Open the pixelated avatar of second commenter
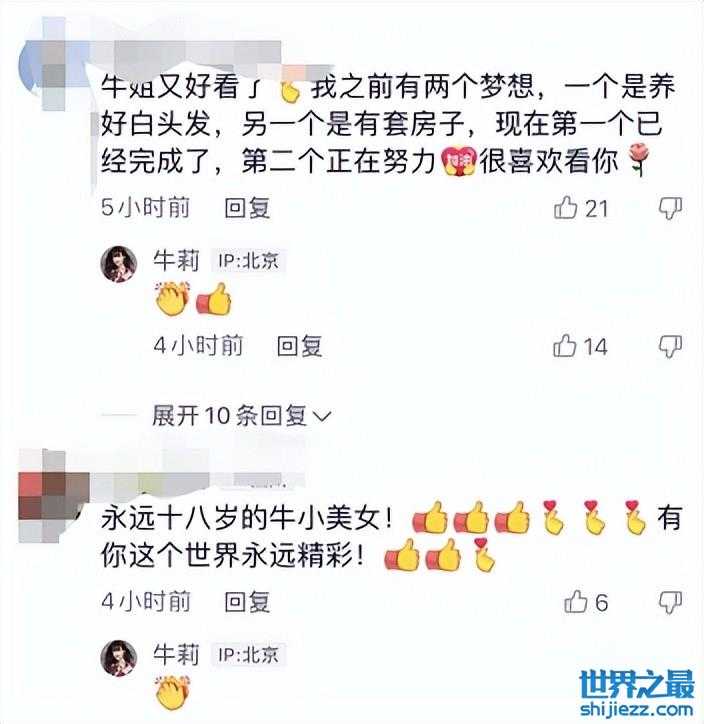Screen dimensions: 704x724 pos(52,496)
